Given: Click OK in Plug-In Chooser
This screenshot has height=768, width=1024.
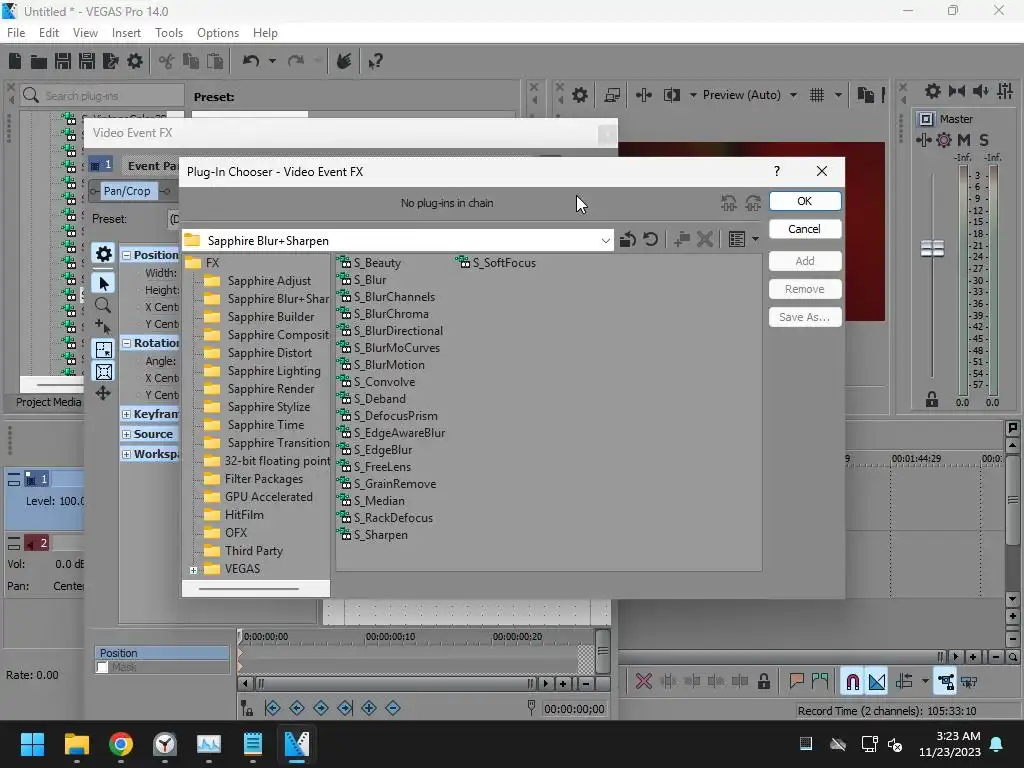Looking at the screenshot, I should pyautogui.click(x=805, y=201).
